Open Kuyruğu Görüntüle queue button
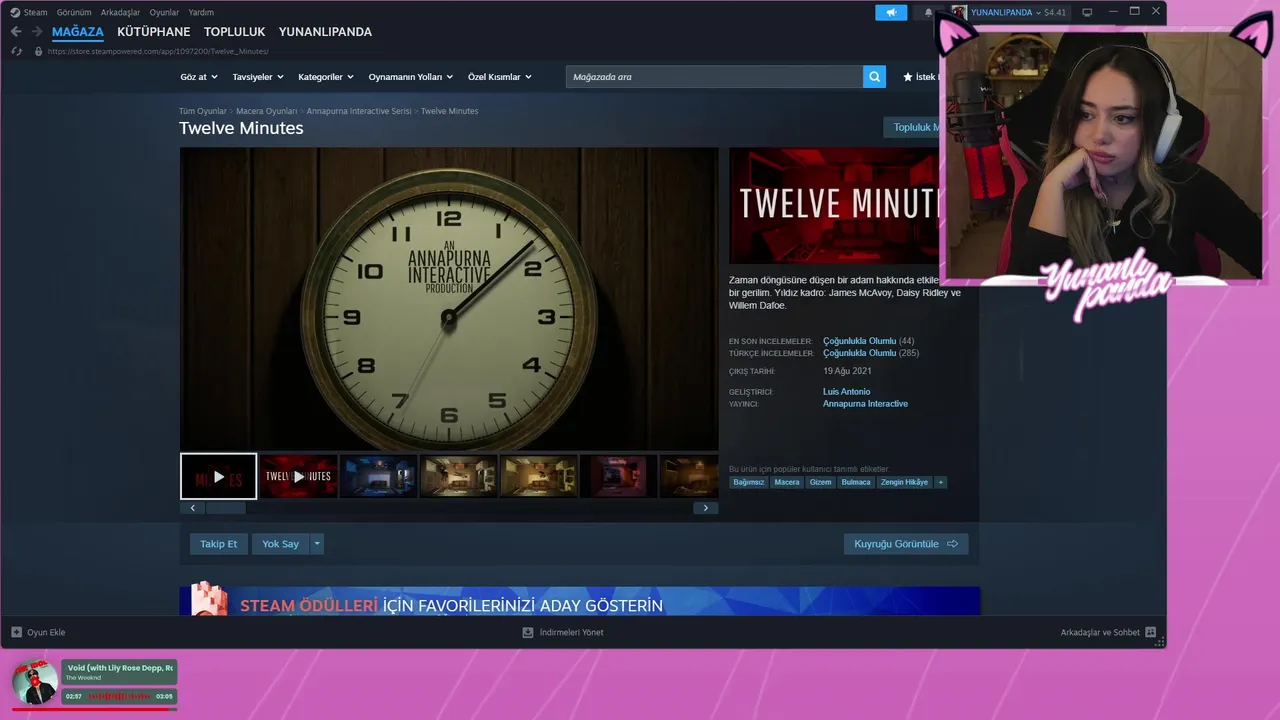Image resolution: width=1280 pixels, height=720 pixels. (906, 544)
